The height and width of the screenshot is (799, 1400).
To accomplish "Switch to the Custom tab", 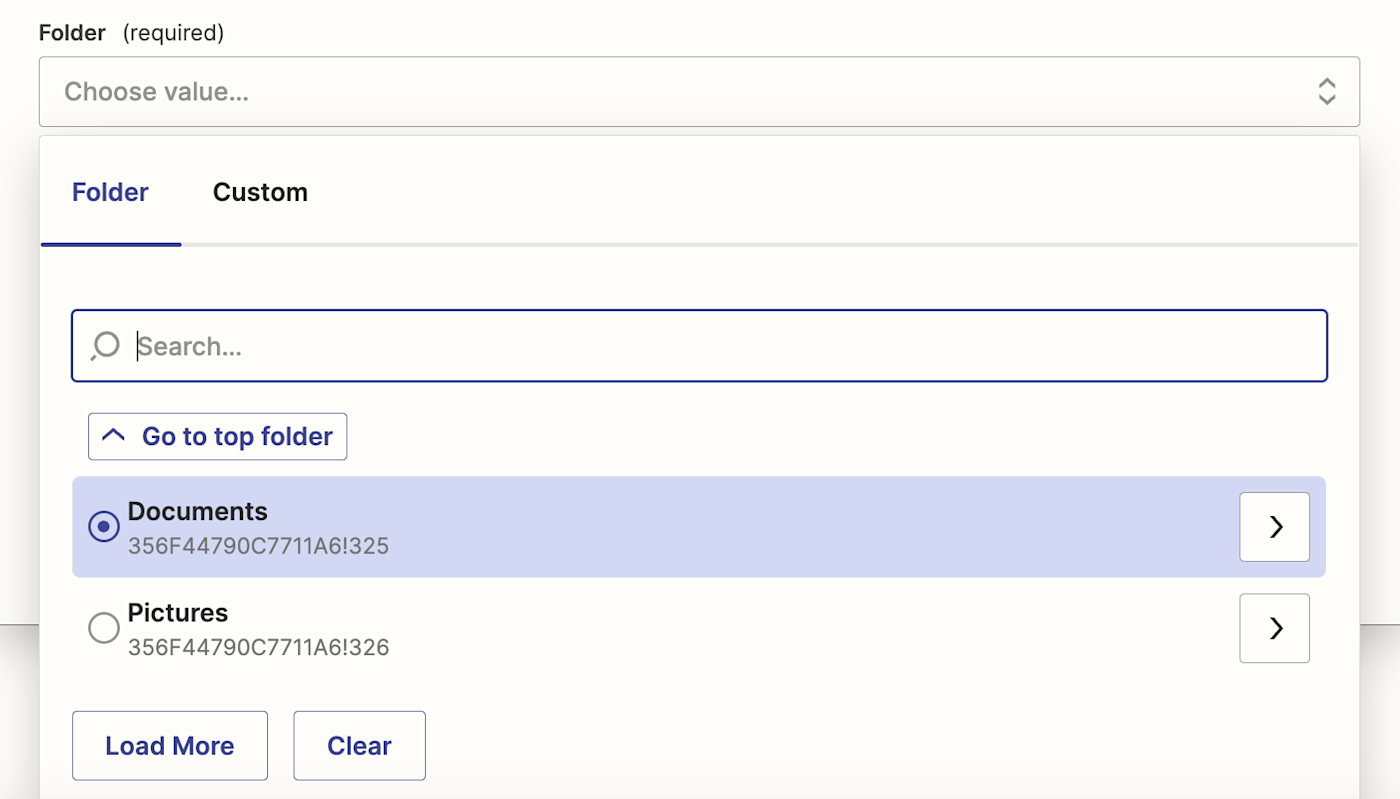I will point(260,192).
